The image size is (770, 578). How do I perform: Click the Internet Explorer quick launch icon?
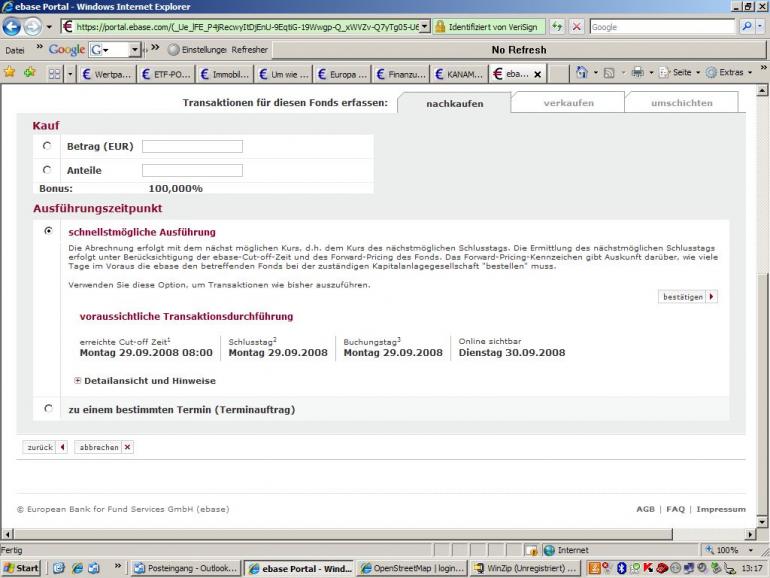coord(77,568)
